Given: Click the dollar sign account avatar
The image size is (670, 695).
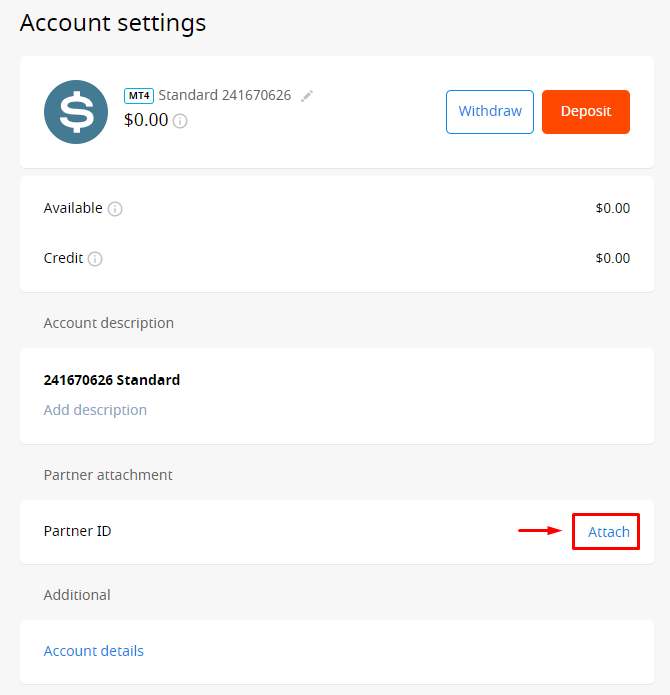Looking at the screenshot, I should coord(76,112).
